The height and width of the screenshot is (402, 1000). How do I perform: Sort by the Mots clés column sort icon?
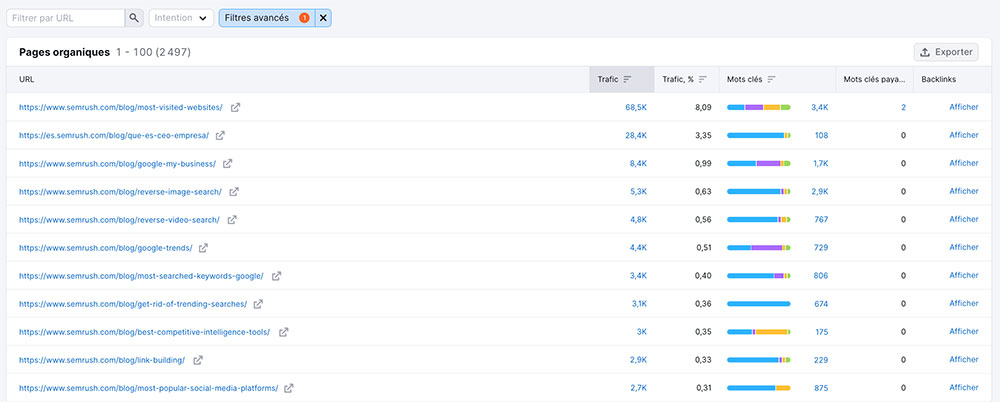coord(772,80)
